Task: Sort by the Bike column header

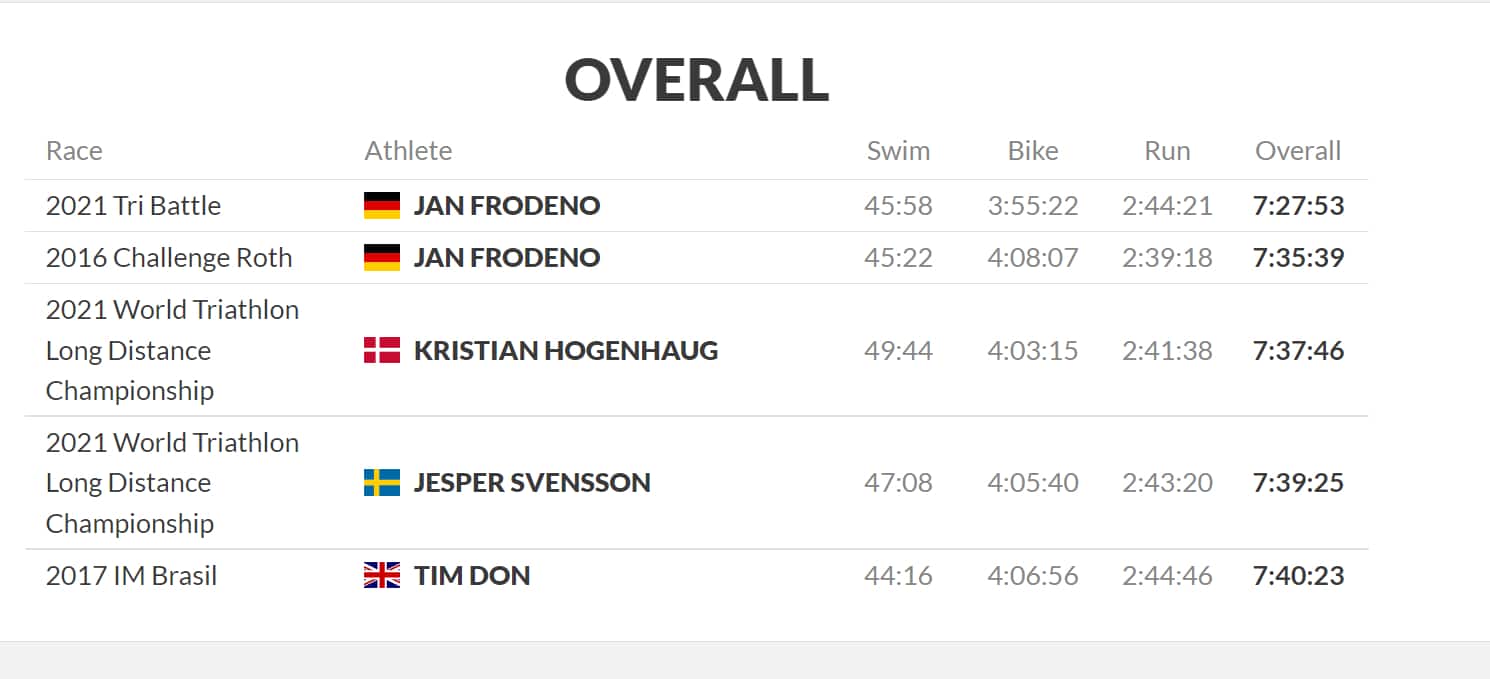Action: pos(1033,151)
